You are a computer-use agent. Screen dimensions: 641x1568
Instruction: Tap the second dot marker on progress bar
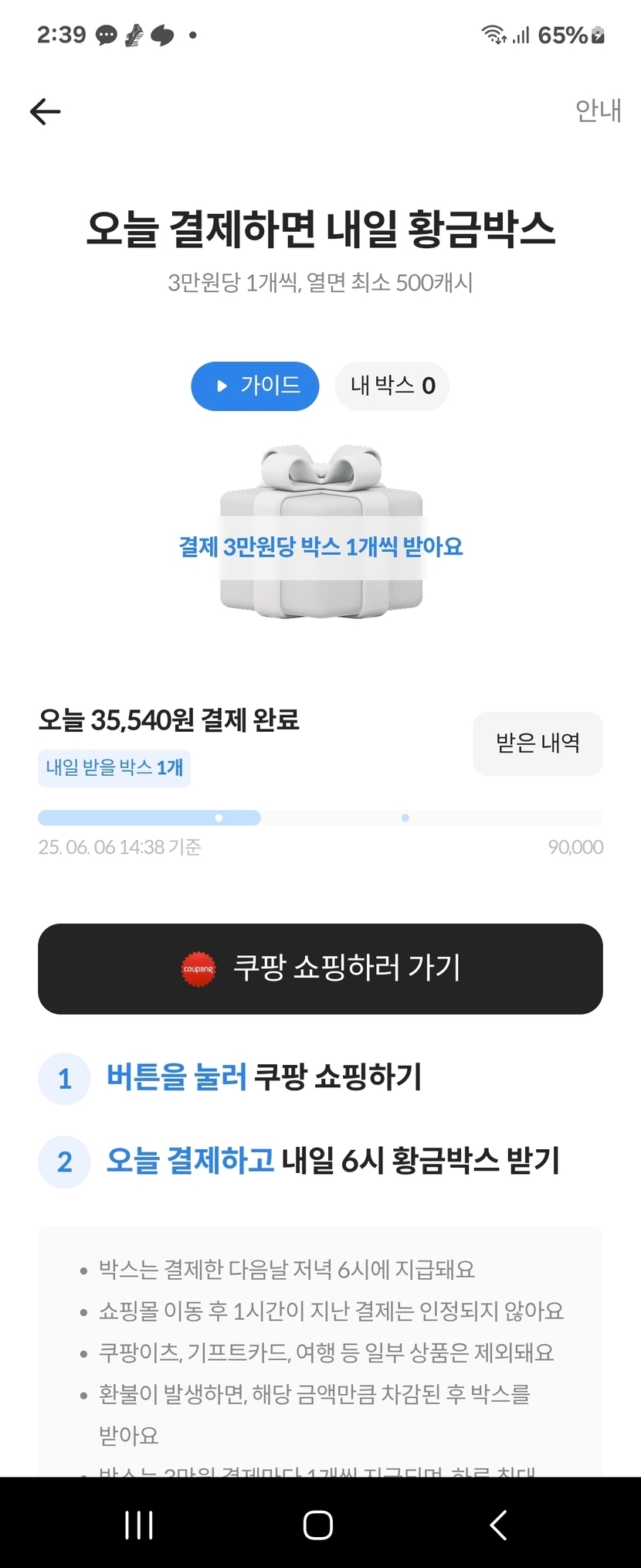click(x=405, y=818)
